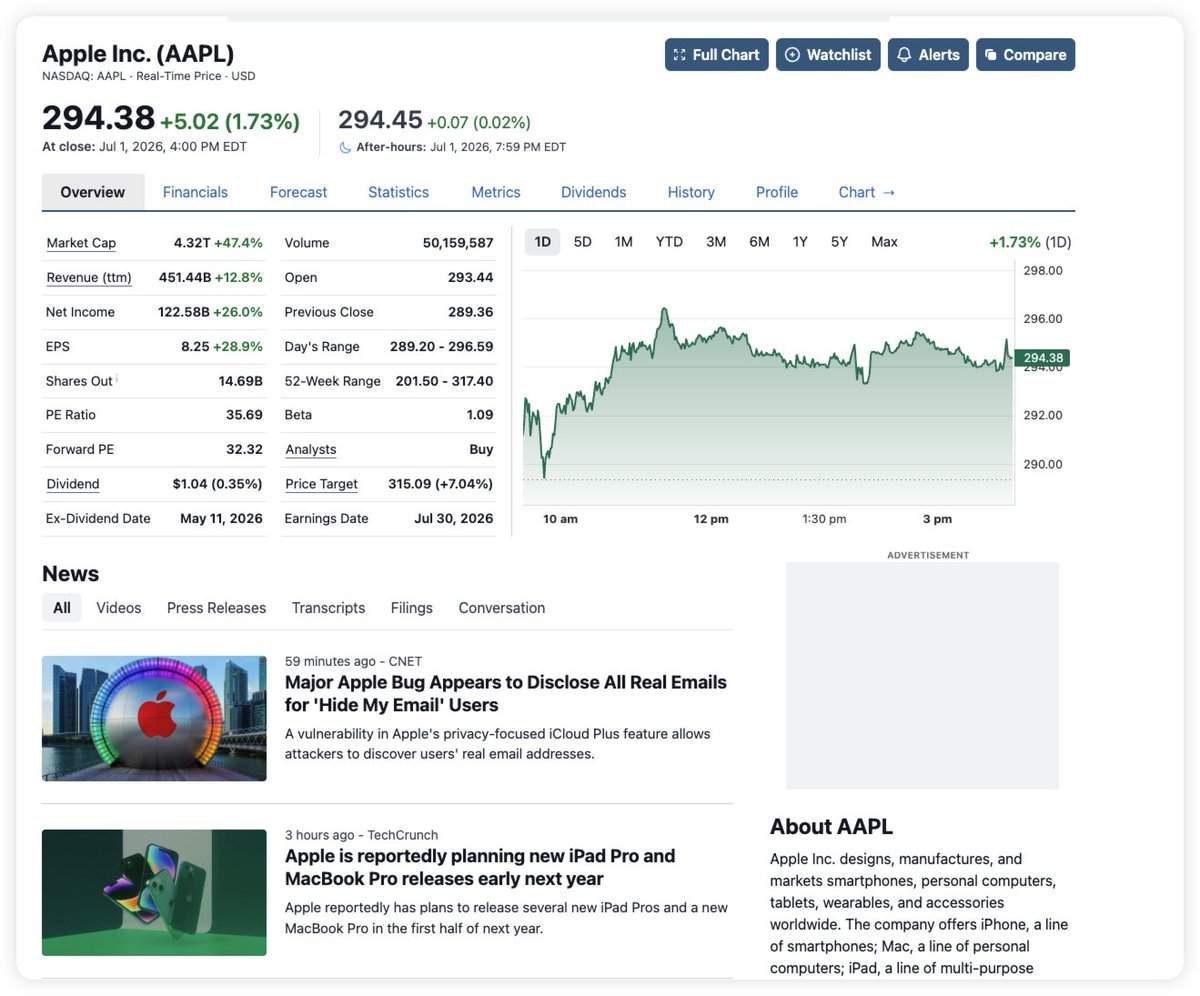Filter news by Videos
The image size is (1200, 996).
[118, 608]
